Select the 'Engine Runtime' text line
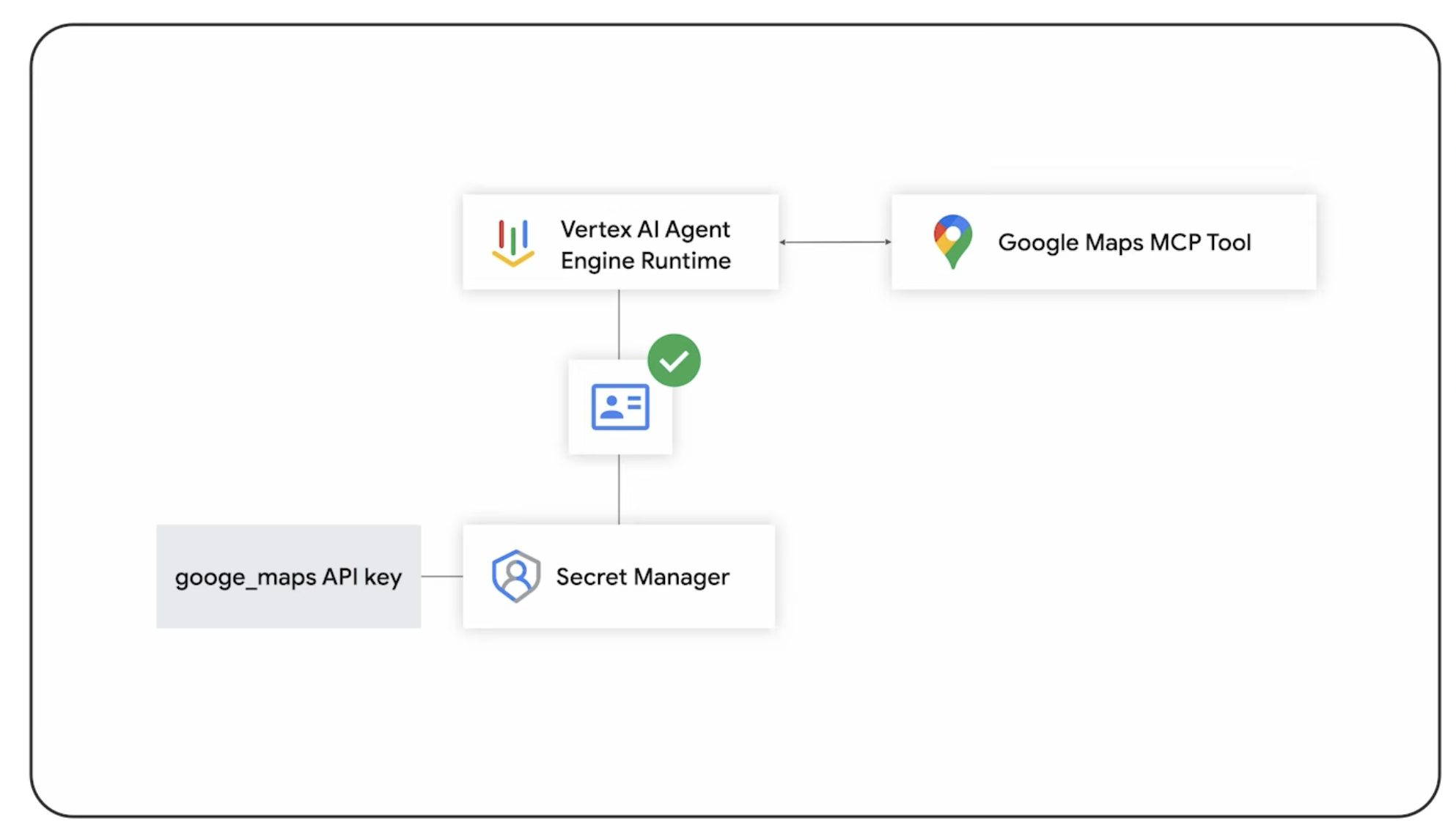This screenshot has height=831, width=1456. coord(645,261)
